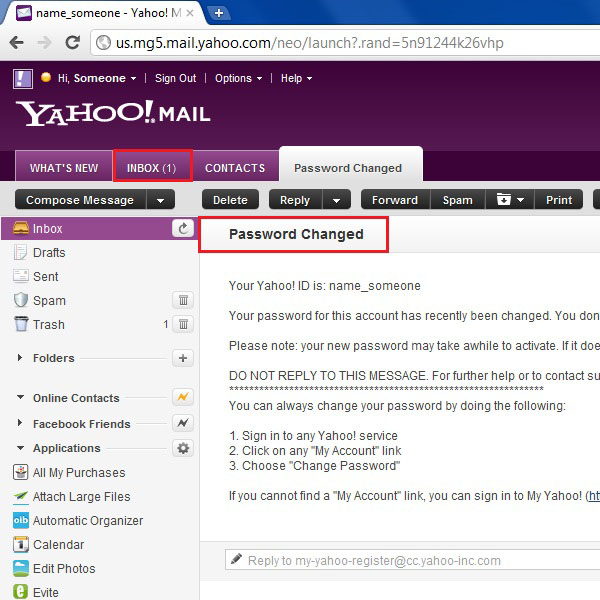
Task: Click the Compose Message button
Action: [80, 200]
